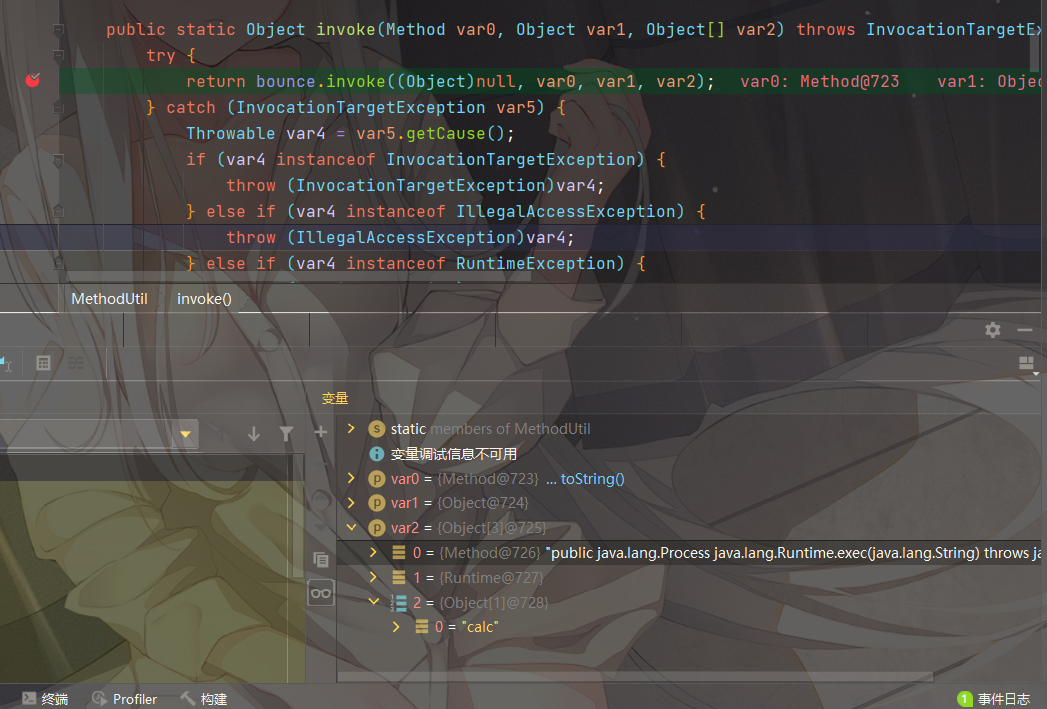
Task: Toggle the breakpoint on the return line
Action: [33, 81]
